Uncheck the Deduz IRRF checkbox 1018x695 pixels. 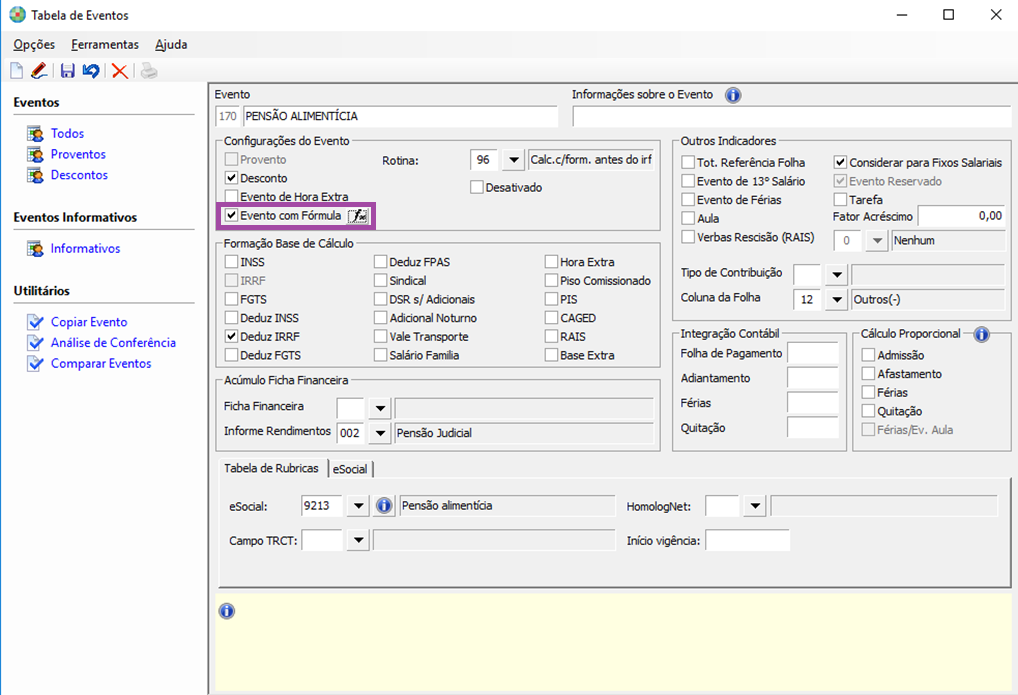(x=231, y=336)
